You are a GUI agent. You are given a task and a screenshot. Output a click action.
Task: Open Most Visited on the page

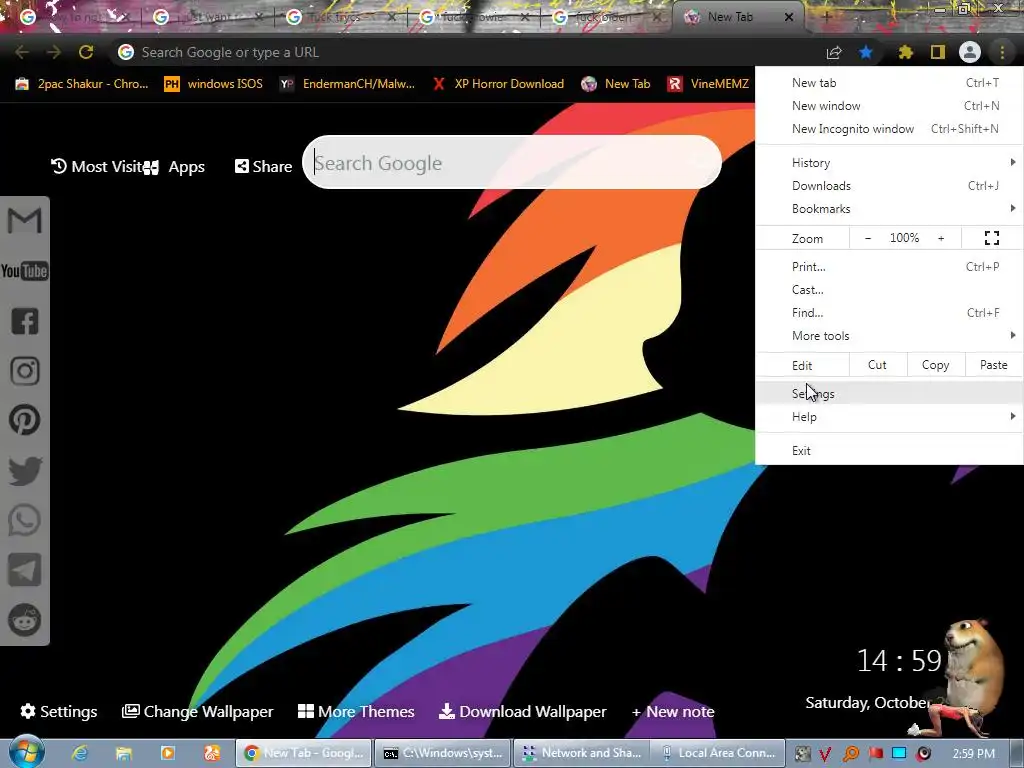pos(96,167)
